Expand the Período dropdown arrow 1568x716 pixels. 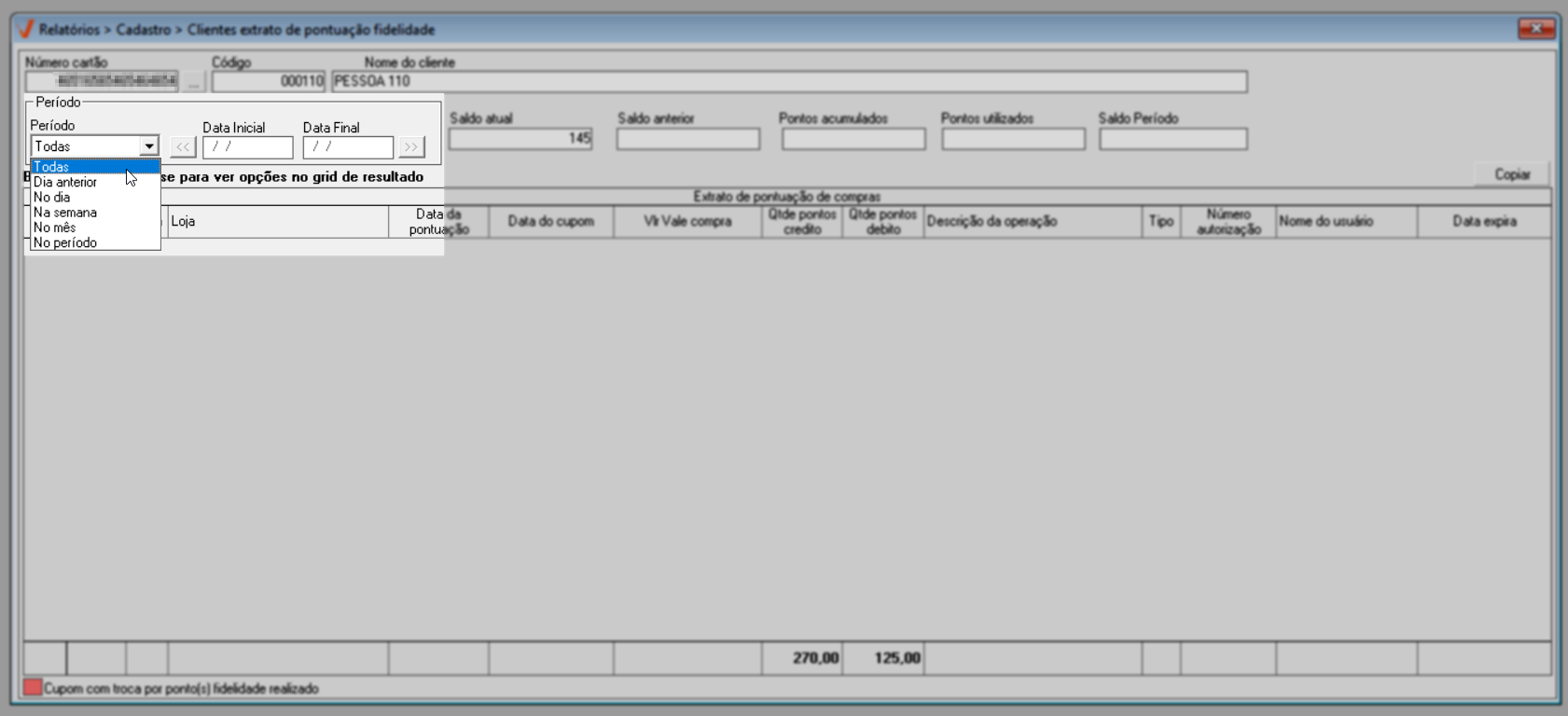149,146
